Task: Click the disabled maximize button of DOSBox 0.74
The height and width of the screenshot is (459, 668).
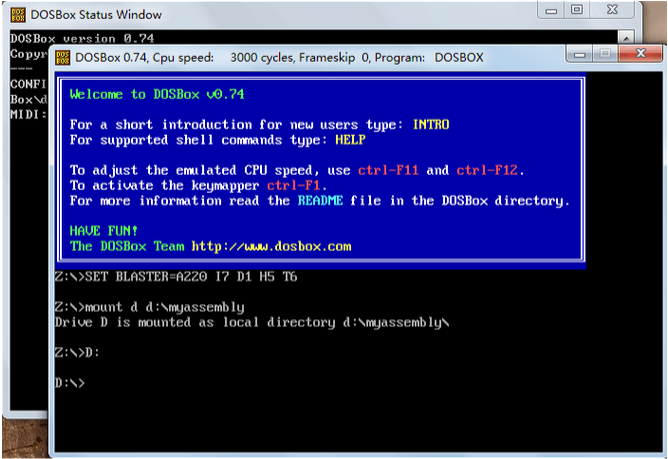Action: [x=605, y=54]
